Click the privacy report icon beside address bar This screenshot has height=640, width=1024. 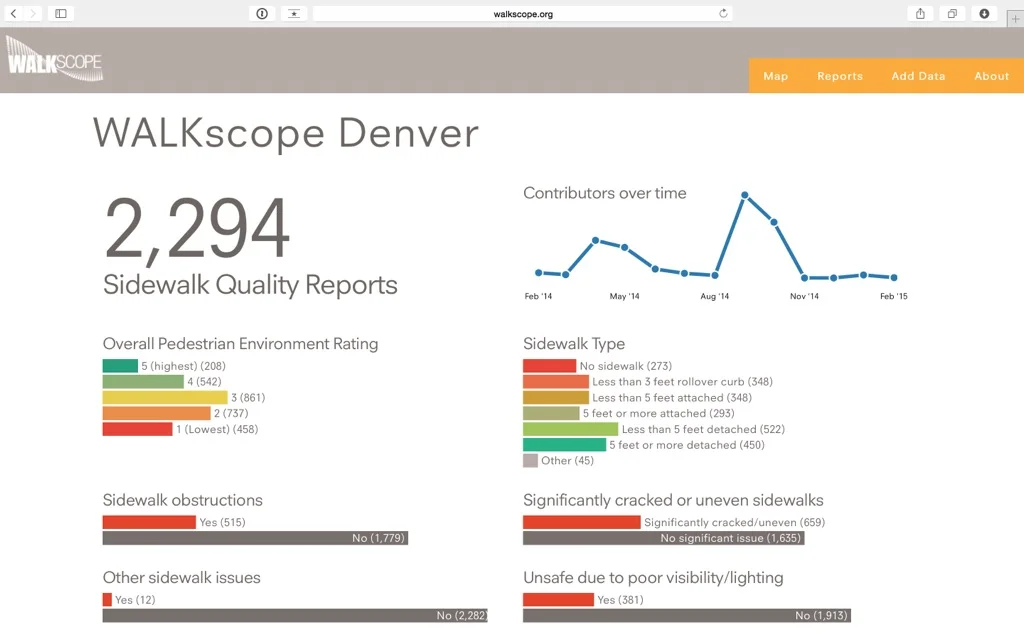[x=262, y=13]
